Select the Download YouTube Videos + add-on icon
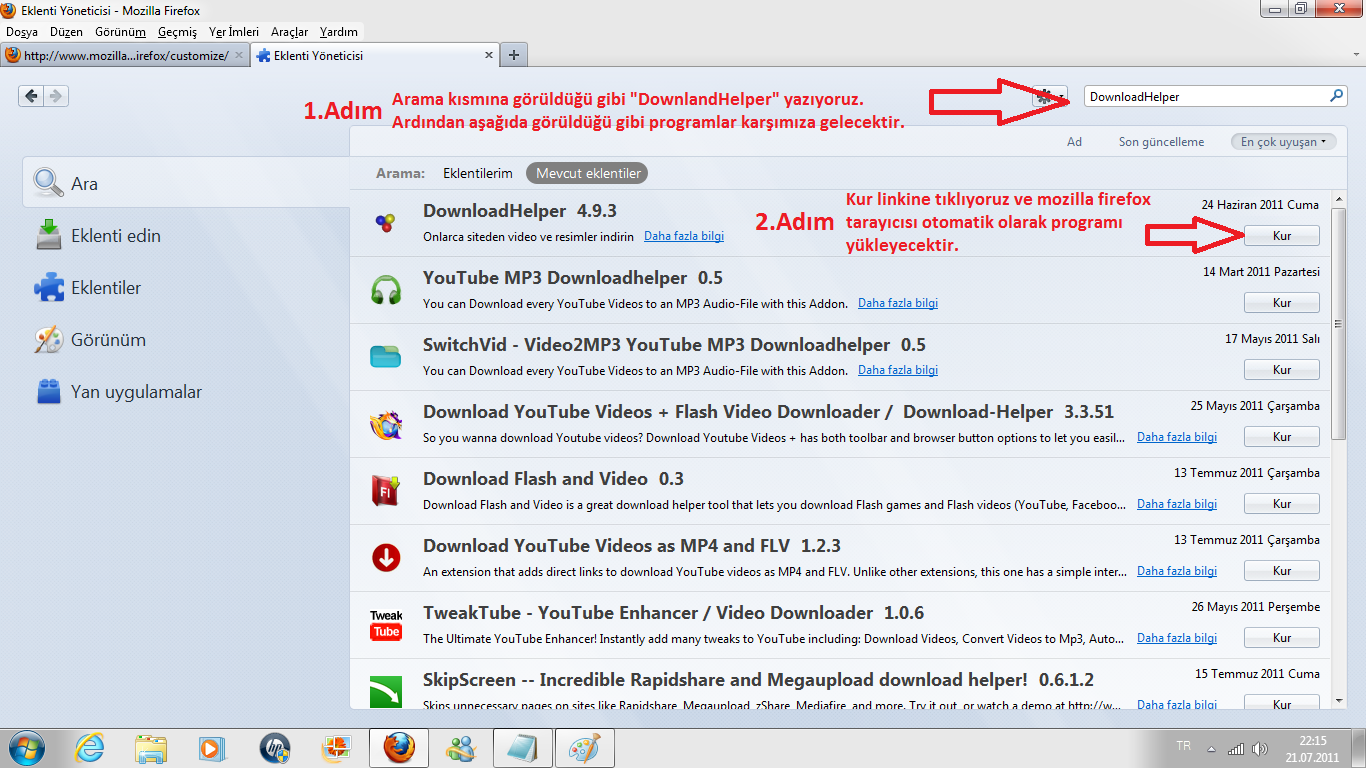 pyautogui.click(x=385, y=424)
